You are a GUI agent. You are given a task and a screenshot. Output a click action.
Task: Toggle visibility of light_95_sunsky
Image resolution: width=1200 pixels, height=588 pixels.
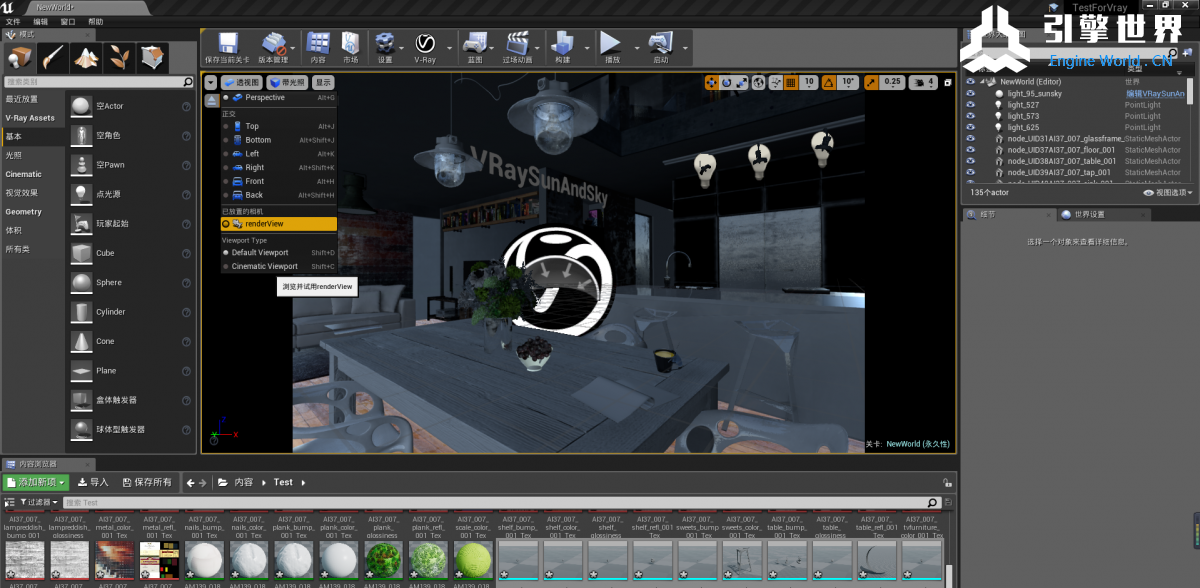click(970, 94)
